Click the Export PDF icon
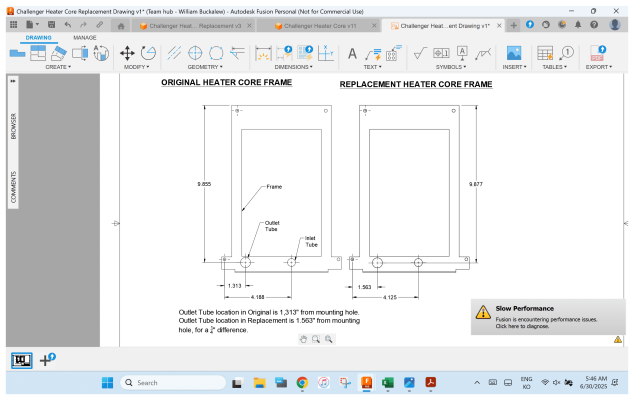634x400 pixels. coord(600,53)
